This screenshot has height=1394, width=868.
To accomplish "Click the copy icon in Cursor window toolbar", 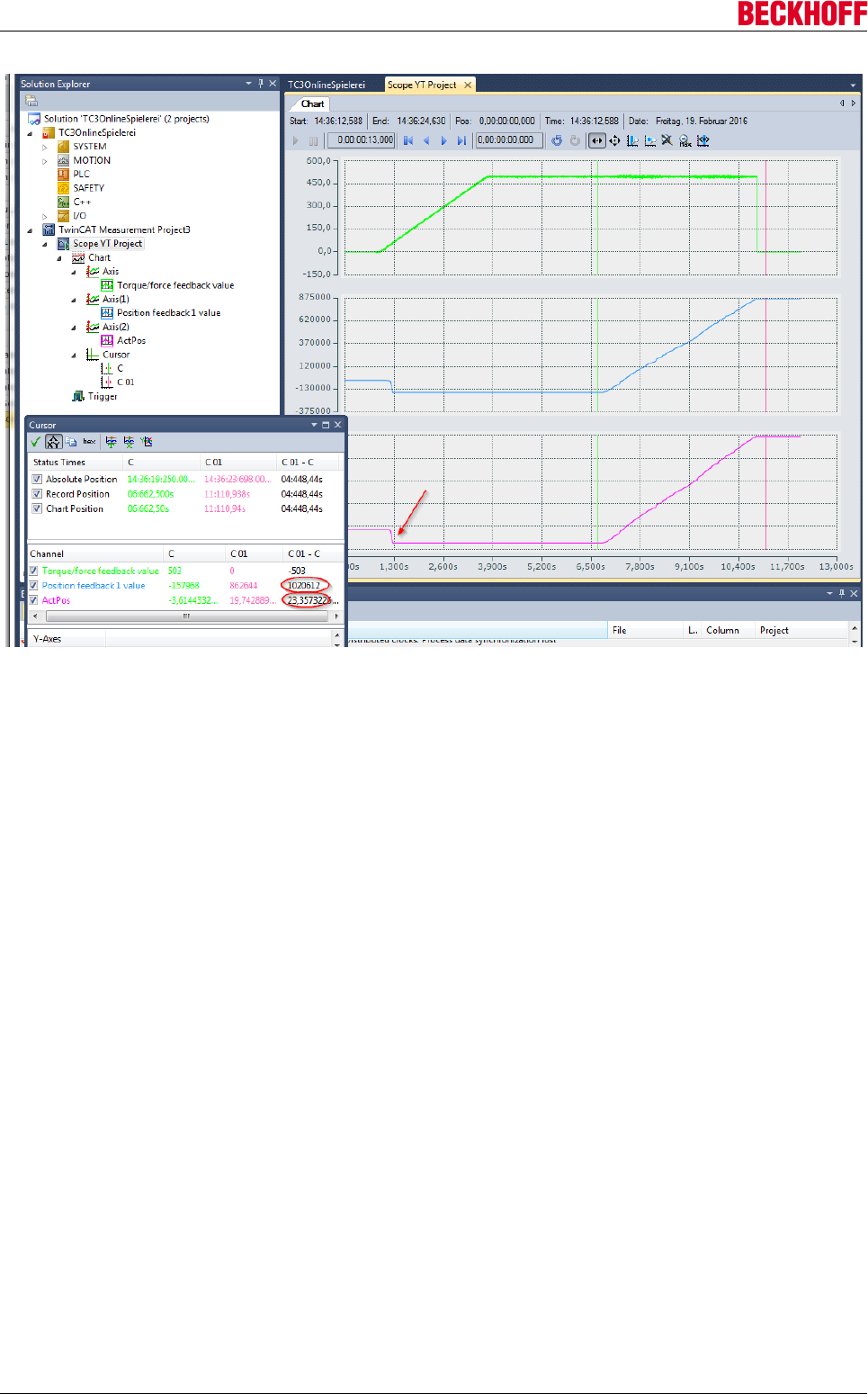I will click(x=71, y=442).
